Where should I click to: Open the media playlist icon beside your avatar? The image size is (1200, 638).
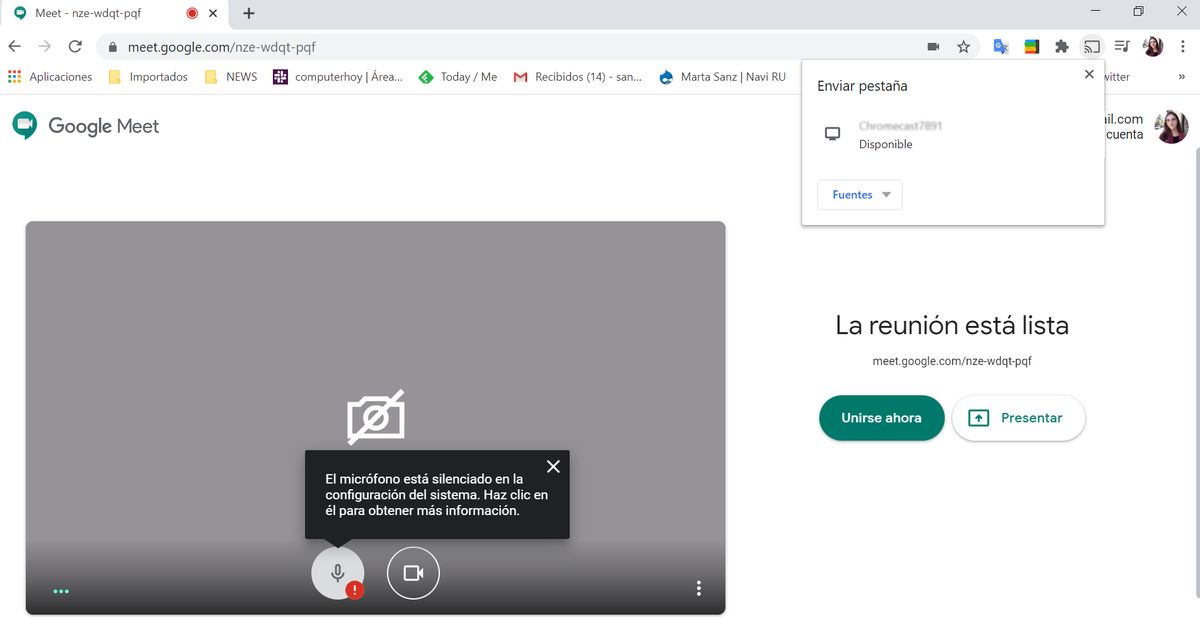(1122, 45)
